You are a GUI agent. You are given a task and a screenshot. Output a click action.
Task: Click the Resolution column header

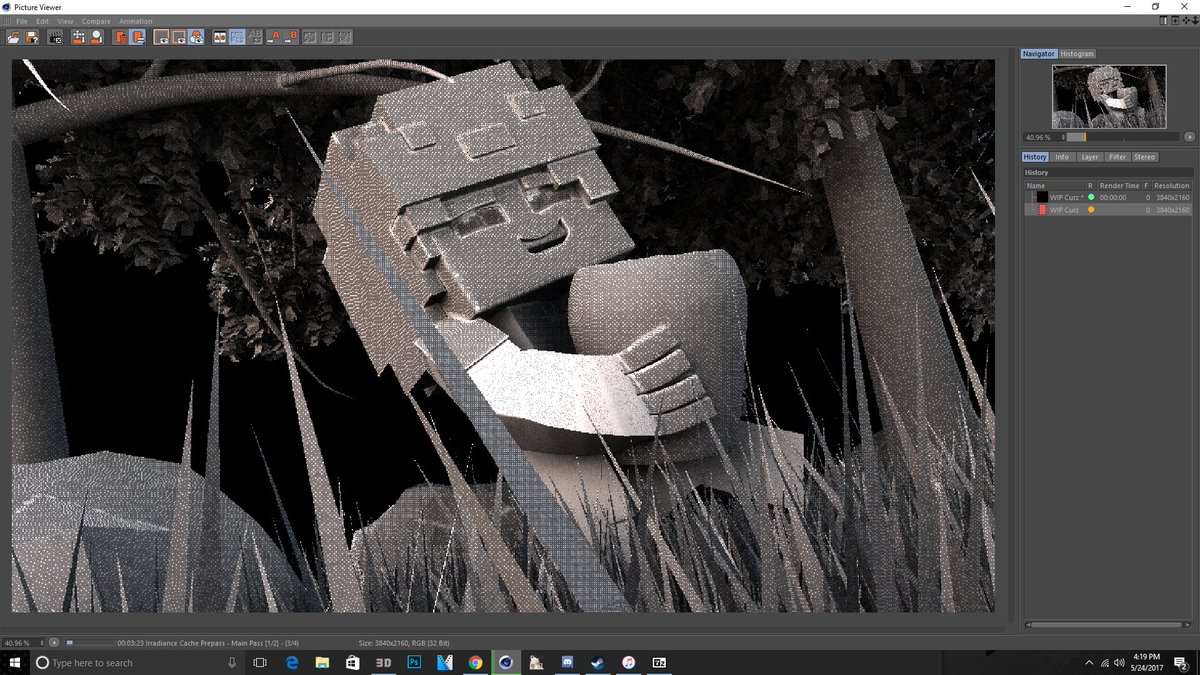pos(1172,186)
